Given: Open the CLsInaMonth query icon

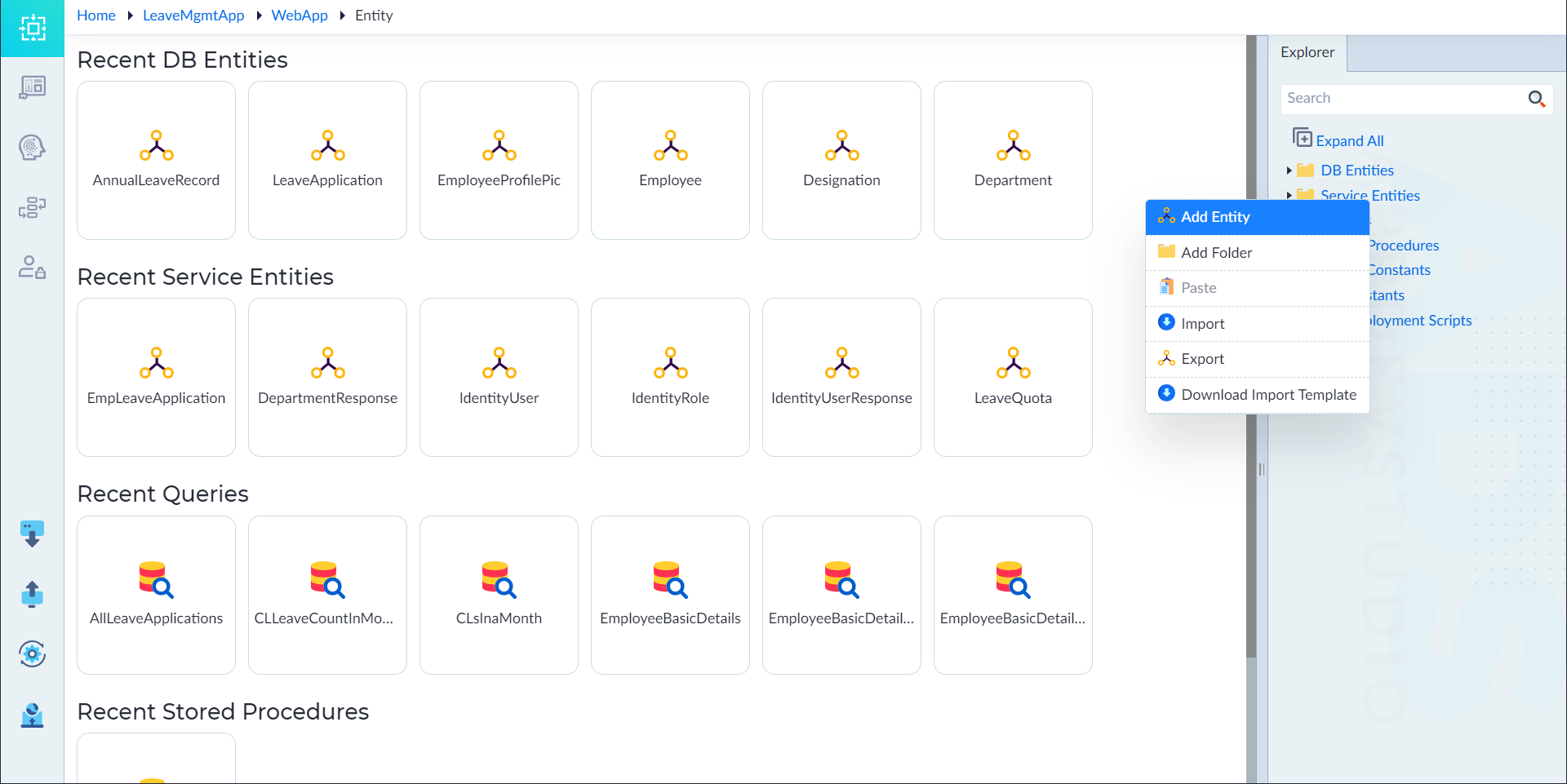Looking at the screenshot, I should point(499,580).
